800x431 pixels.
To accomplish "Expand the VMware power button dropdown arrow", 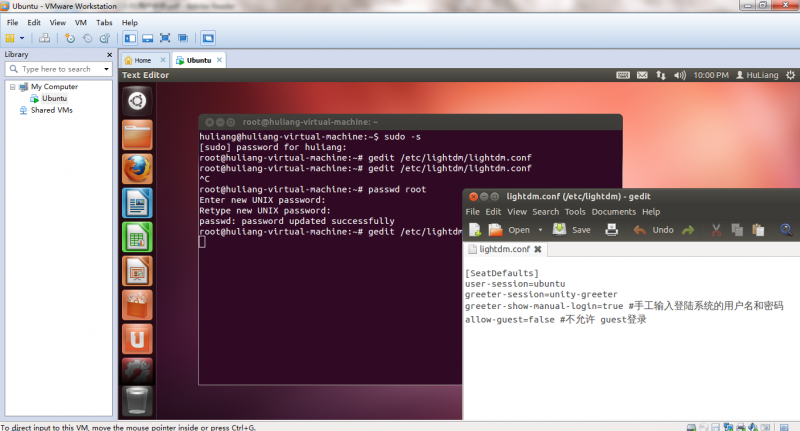I will 22,38.
